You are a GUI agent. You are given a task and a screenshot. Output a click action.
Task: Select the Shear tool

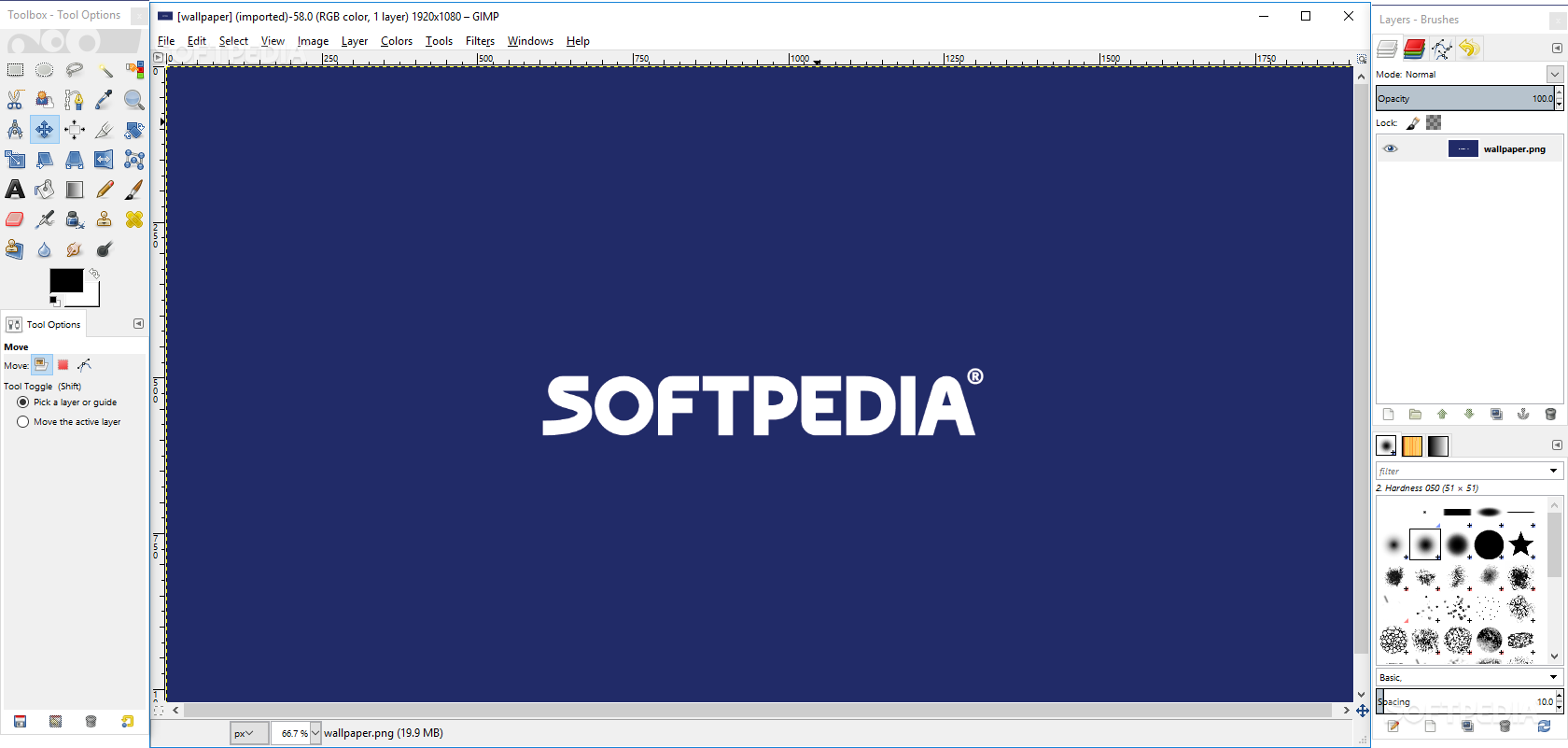click(45, 160)
